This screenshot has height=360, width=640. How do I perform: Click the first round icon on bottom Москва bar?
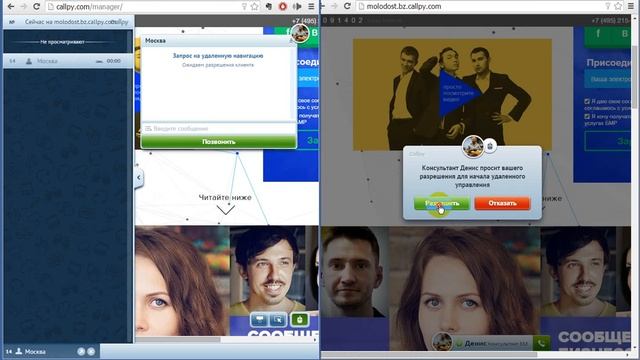click(81, 351)
